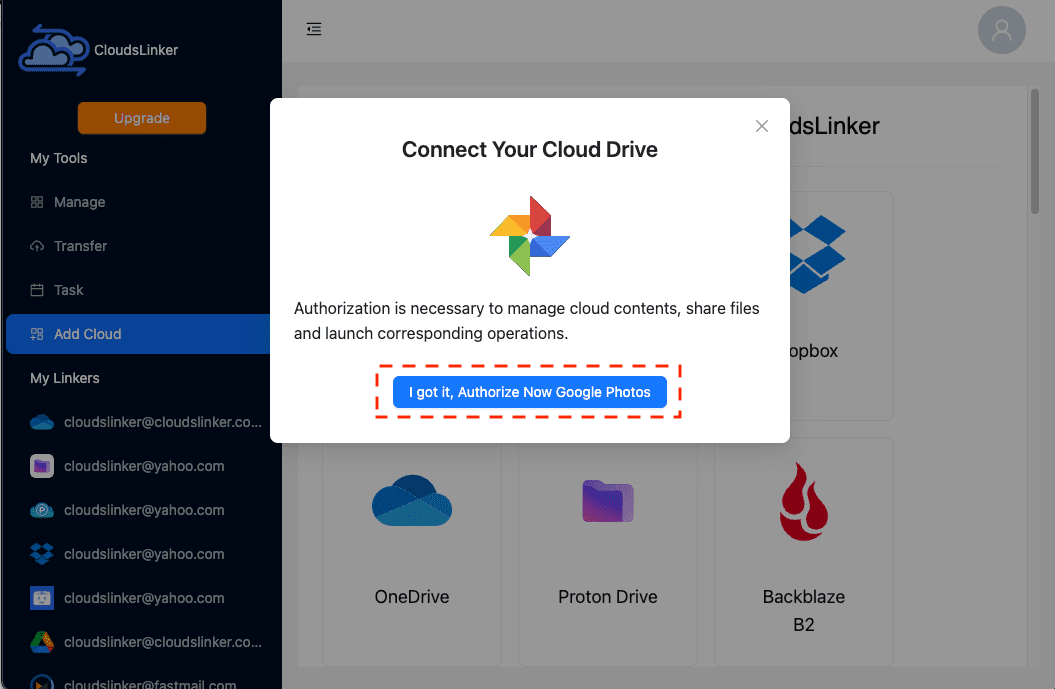Click the Dropbox linker icon in sidebar
The height and width of the screenshot is (689, 1055).
42,554
